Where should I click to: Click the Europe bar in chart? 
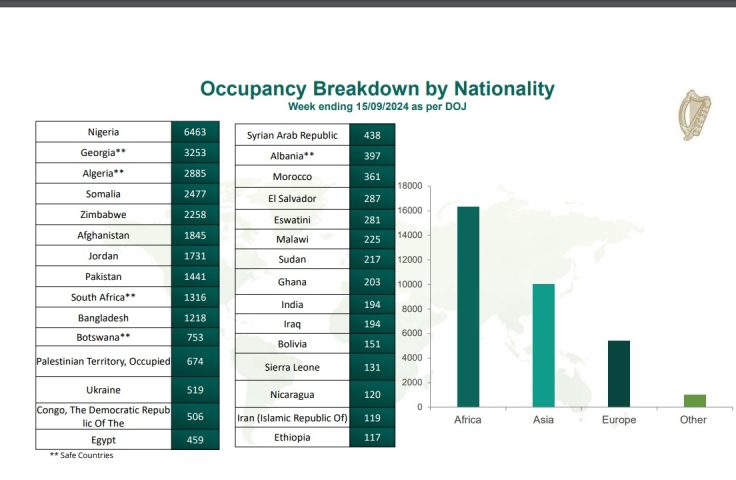(619, 373)
